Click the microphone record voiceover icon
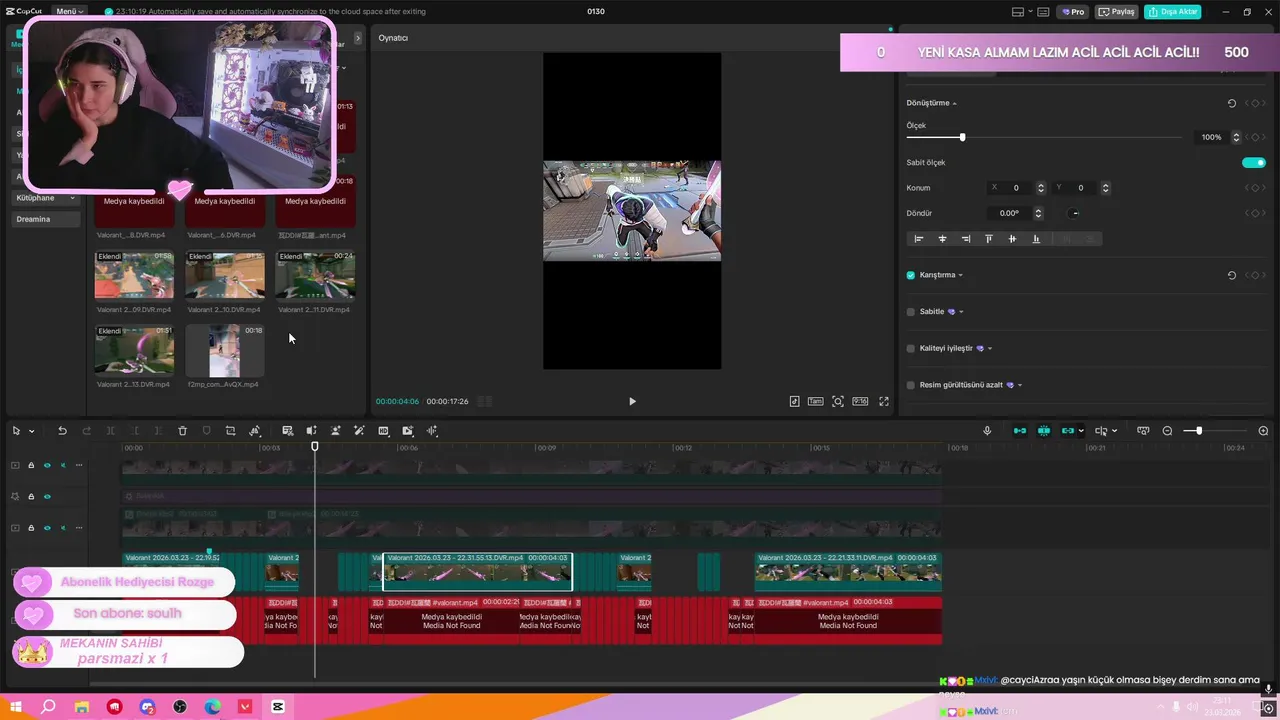The width and height of the screenshot is (1280, 720). pyautogui.click(x=987, y=431)
